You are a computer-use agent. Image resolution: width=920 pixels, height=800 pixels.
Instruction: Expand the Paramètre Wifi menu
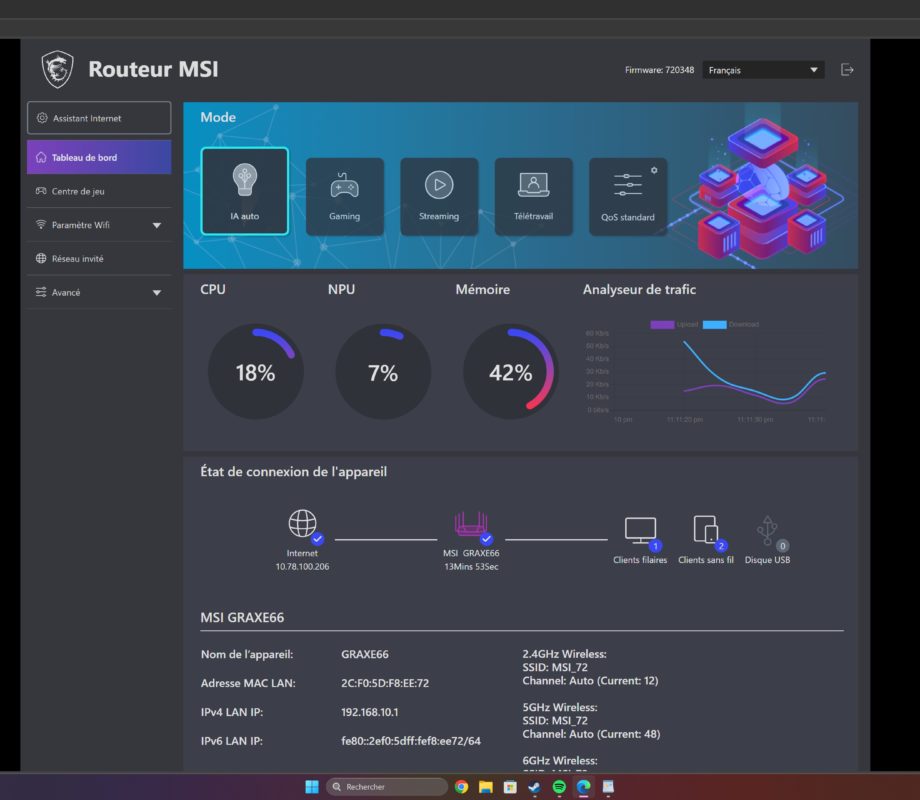[x=99, y=225]
